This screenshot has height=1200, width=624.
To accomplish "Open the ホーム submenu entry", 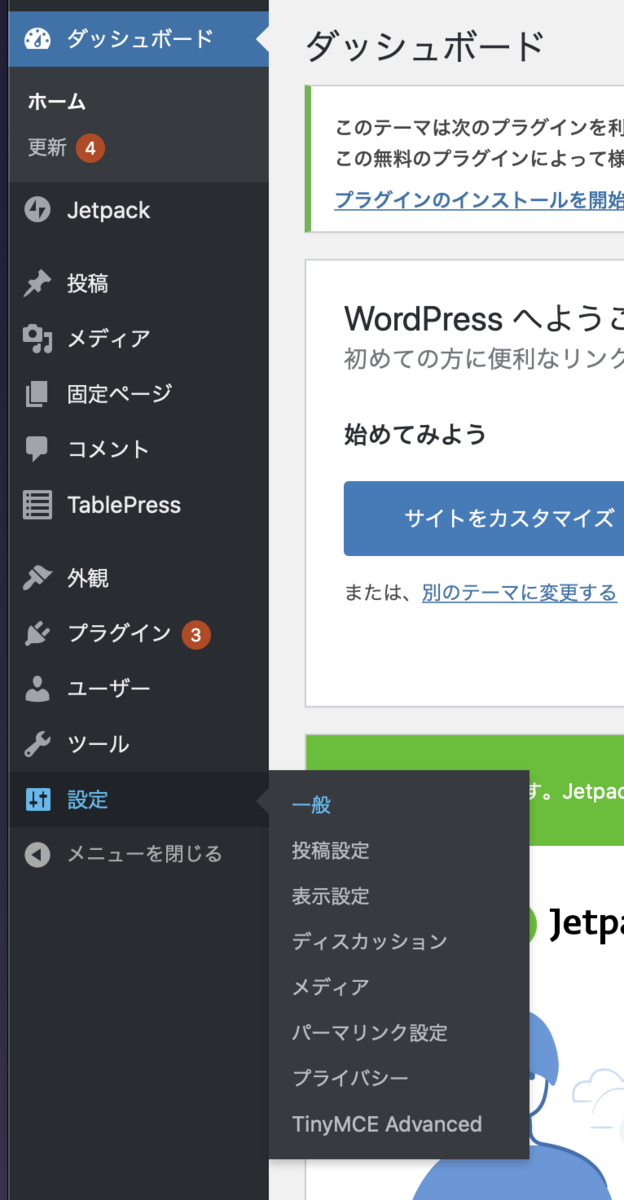I will pyautogui.click(x=57, y=101).
